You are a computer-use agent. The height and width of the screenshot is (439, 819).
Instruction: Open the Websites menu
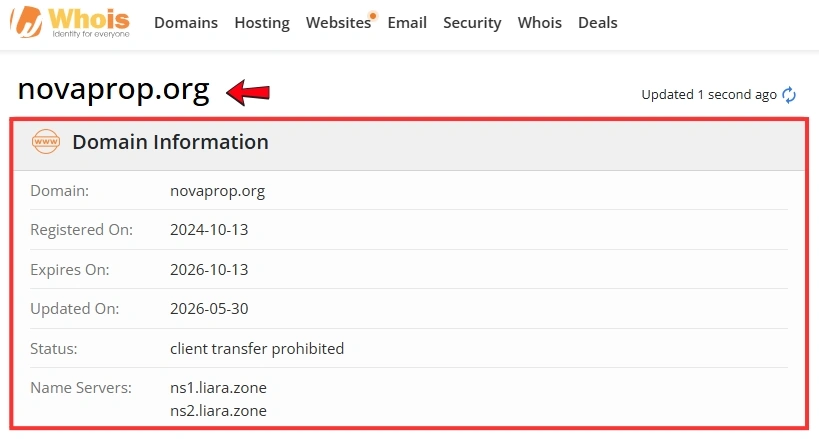coord(338,22)
